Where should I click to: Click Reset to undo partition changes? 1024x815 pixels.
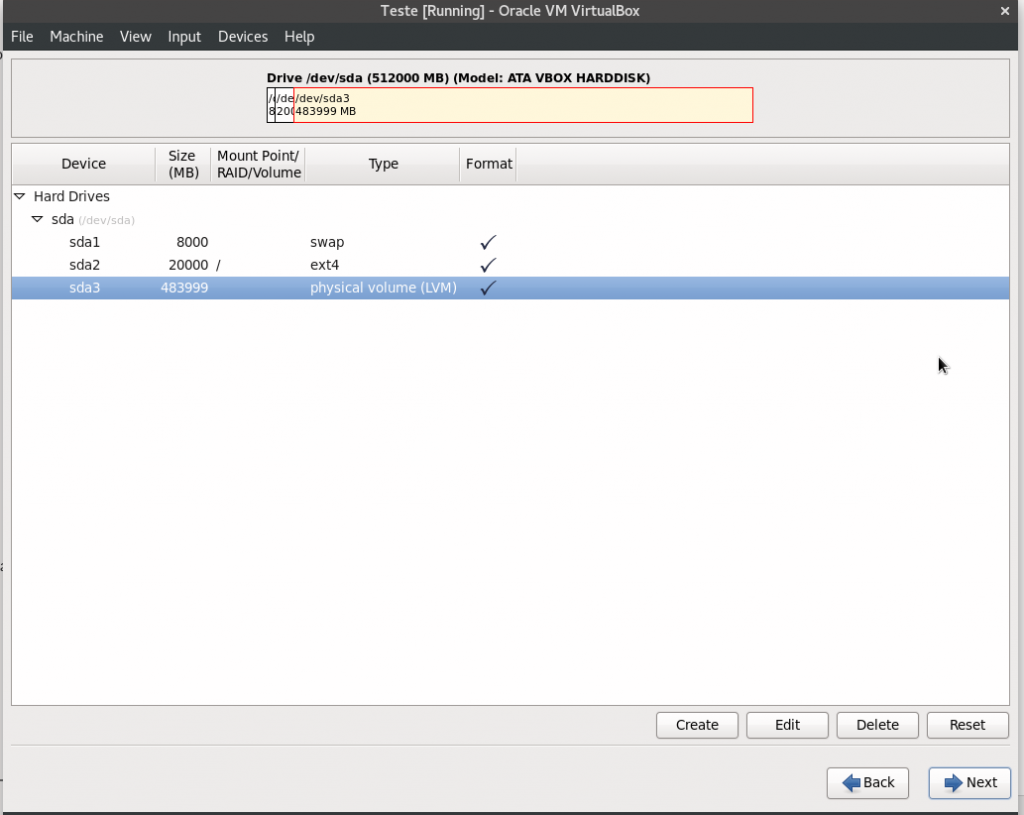[x=967, y=725]
